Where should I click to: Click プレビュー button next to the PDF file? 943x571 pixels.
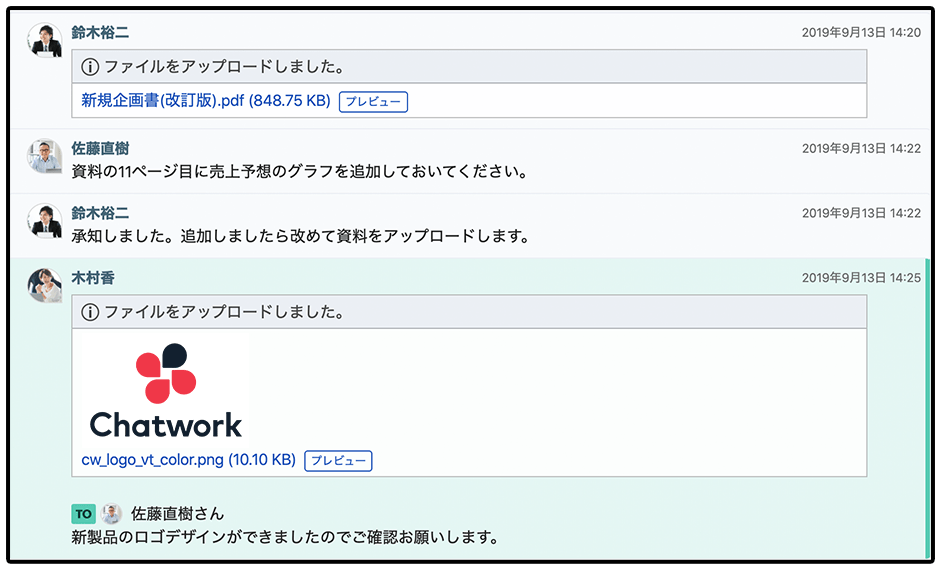pos(373,102)
